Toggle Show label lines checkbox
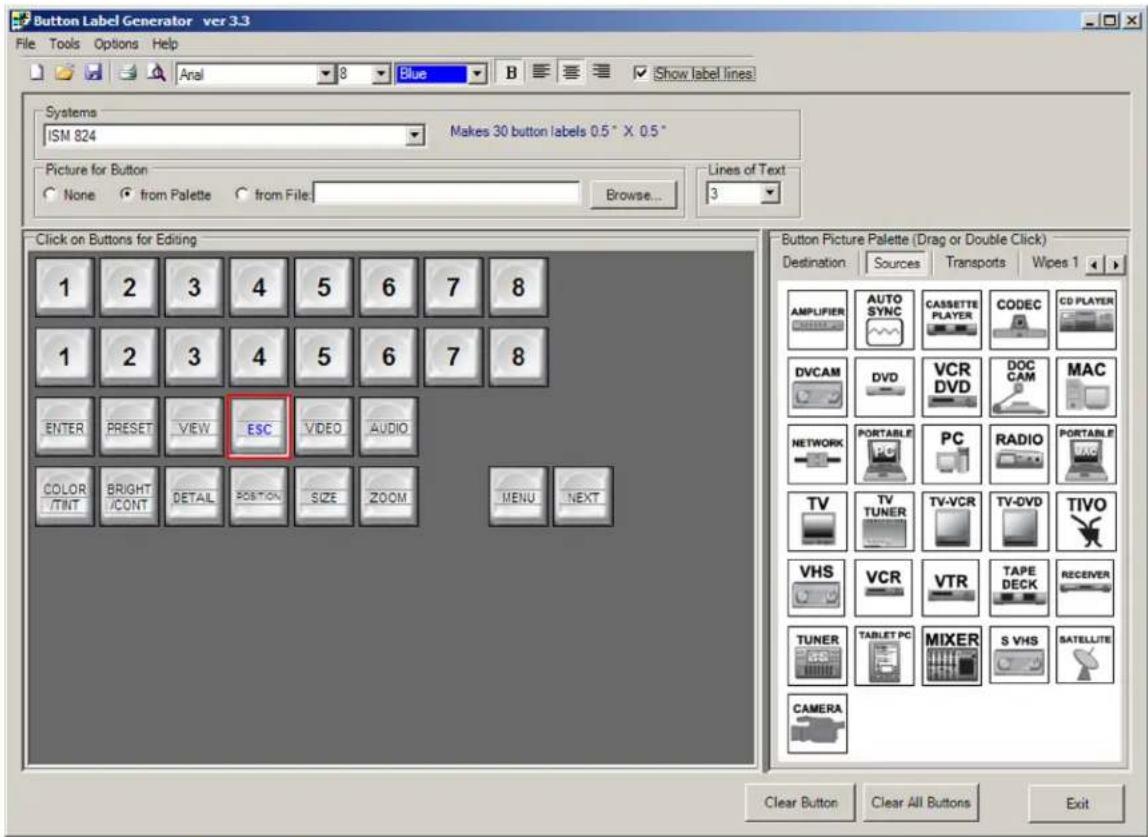The image size is (1148, 837). (640, 73)
